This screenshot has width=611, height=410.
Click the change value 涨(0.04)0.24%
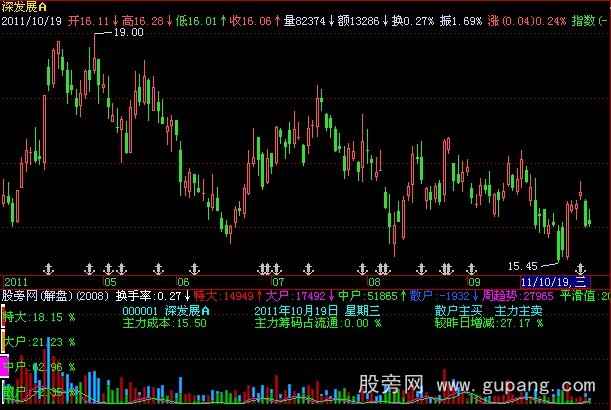click(x=527, y=21)
